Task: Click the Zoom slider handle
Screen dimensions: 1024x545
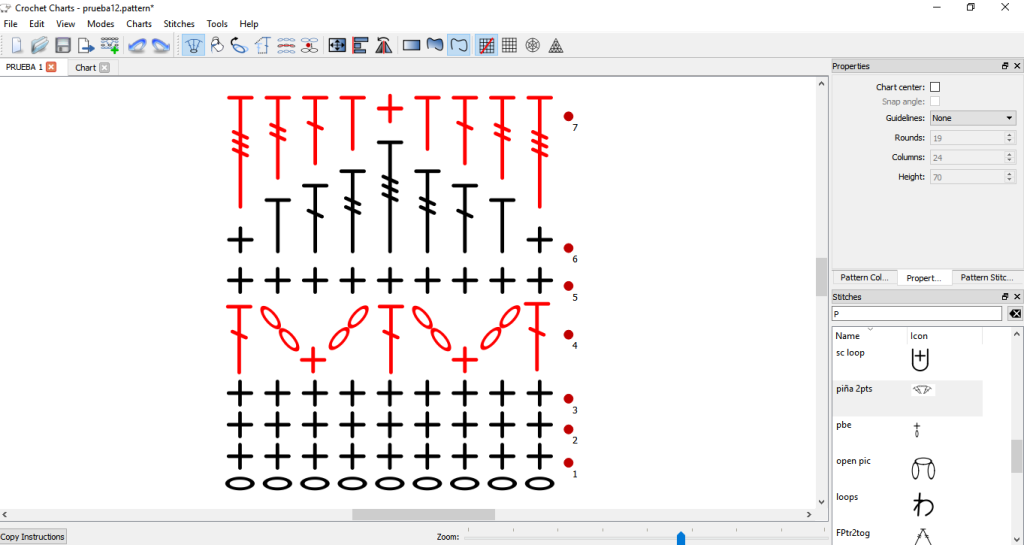Action: tap(681, 538)
